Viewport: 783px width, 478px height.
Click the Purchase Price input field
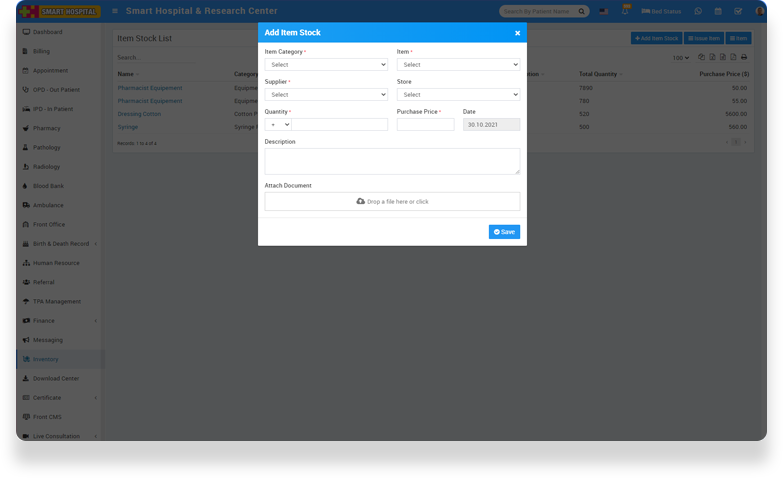(x=425, y=125)
